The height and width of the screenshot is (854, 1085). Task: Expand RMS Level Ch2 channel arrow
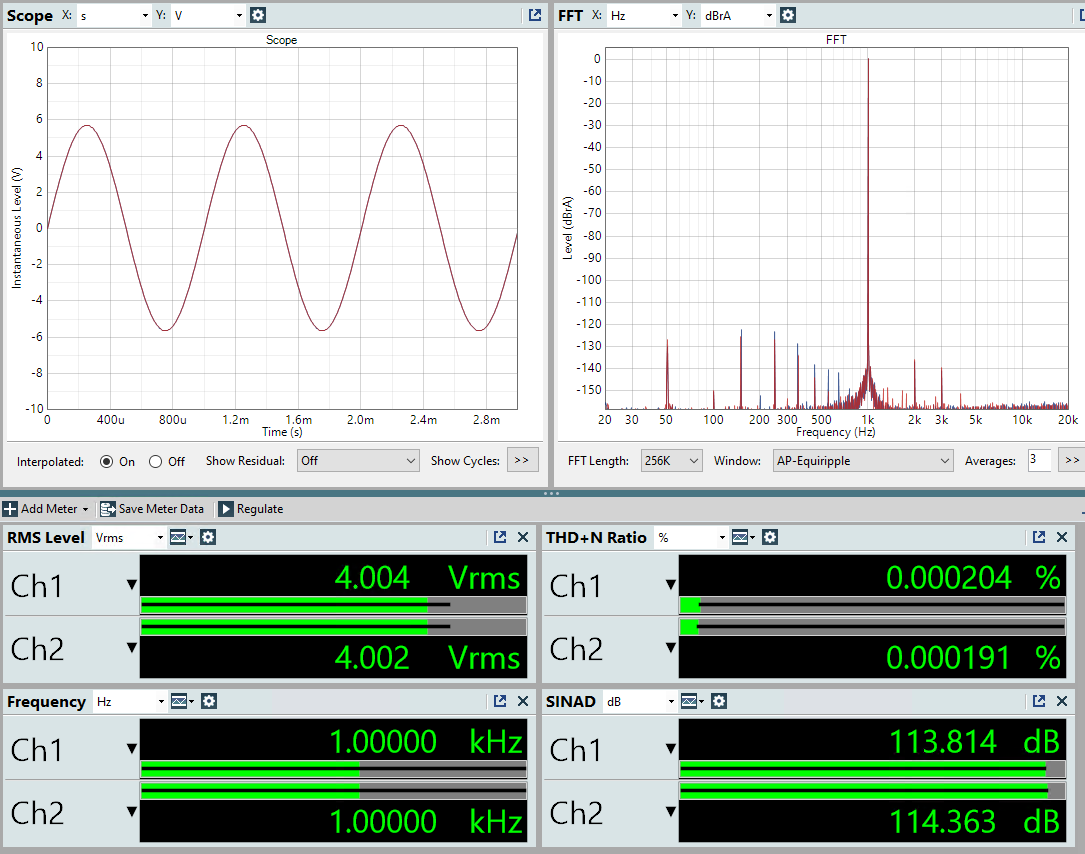point(131,648)
